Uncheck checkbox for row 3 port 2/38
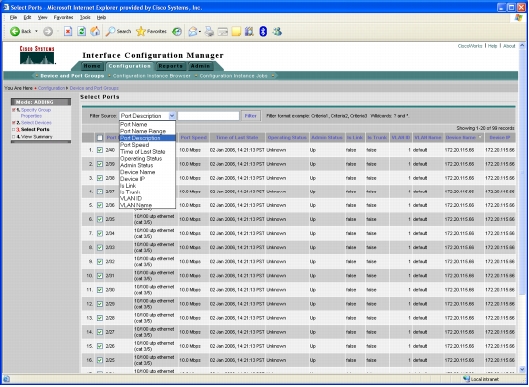This screenshot has width=529, height=387. [x=100, y=178]
